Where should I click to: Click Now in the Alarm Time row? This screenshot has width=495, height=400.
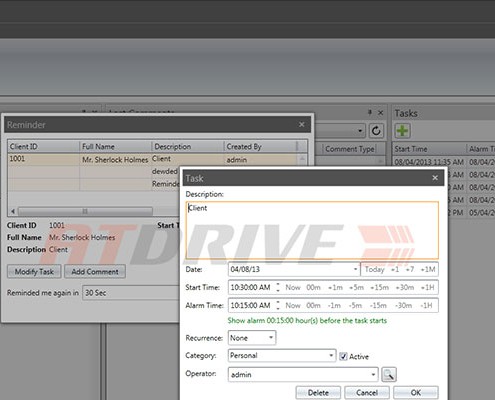[293, 305]
